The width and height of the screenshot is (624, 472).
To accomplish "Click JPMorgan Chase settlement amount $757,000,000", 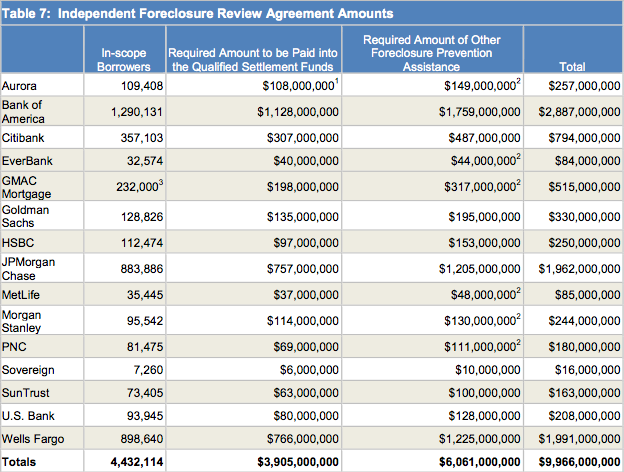I will [x=303, y=269].
